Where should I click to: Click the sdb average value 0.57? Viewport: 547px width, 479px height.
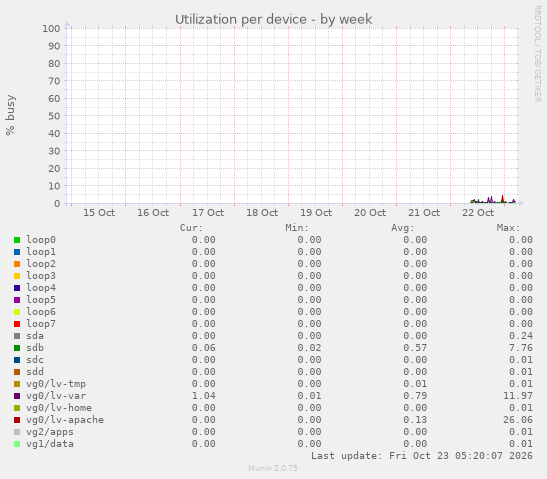(415, 348)
